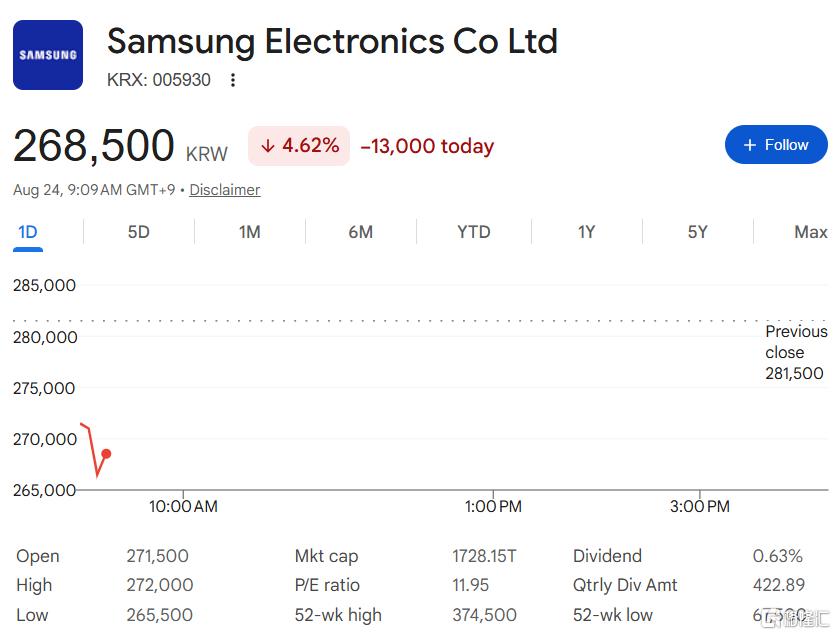Click the down arrow percent change badge
This screenshot has height=635, width=836.
pyautogui.click(x=299, y=146)
